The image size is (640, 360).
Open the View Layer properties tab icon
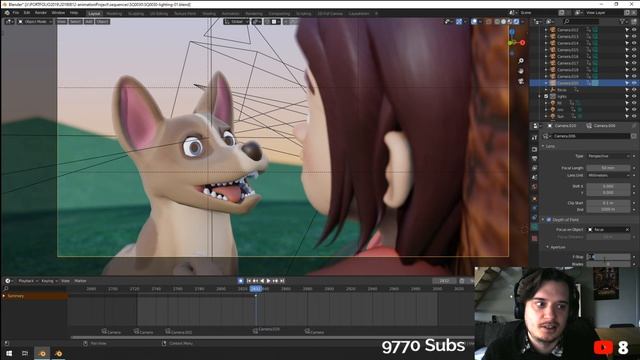coord(535,168)
